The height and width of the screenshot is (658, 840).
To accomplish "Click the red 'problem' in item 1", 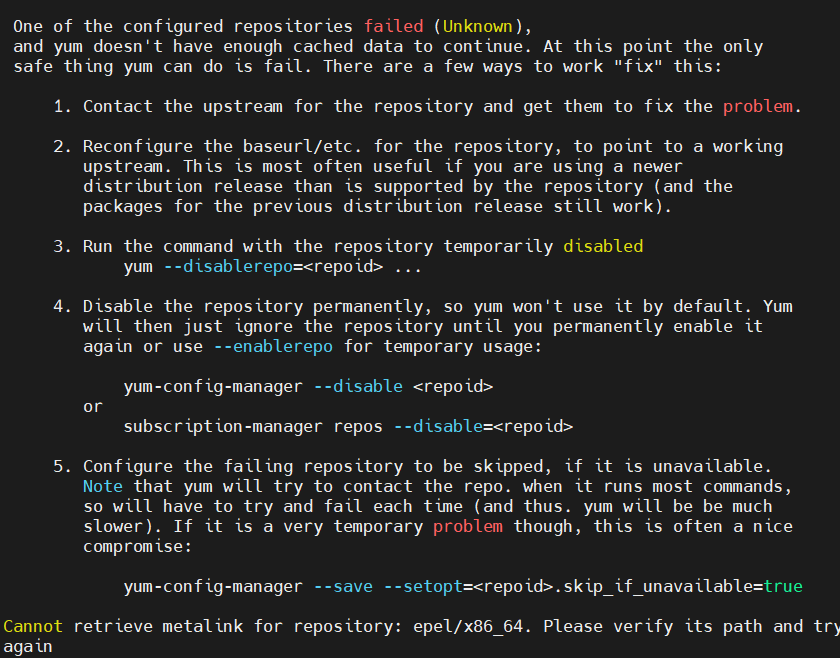I will [x=757, y=107].
